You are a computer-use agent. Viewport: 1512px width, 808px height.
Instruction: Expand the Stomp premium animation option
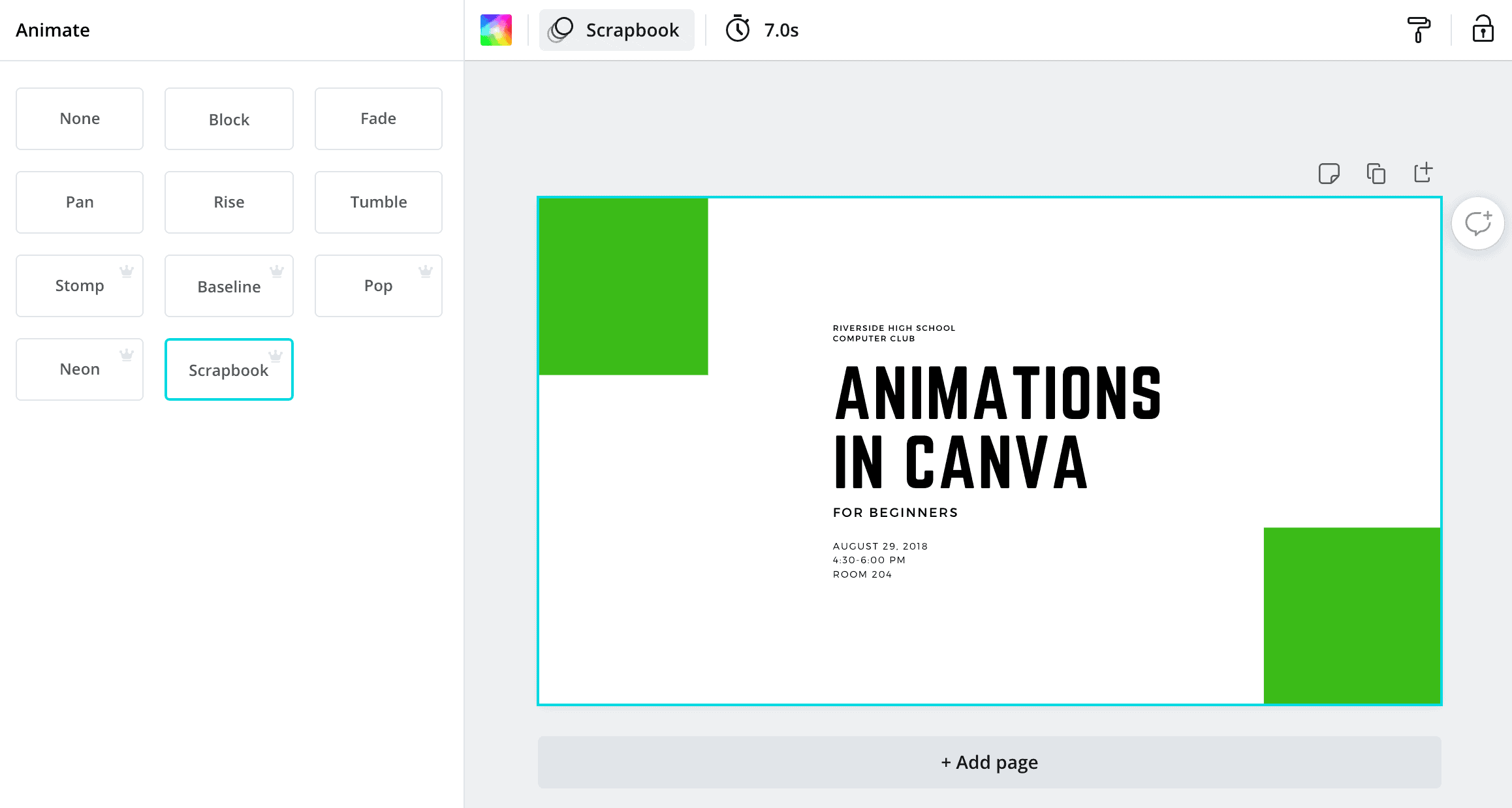pos(80,286)
